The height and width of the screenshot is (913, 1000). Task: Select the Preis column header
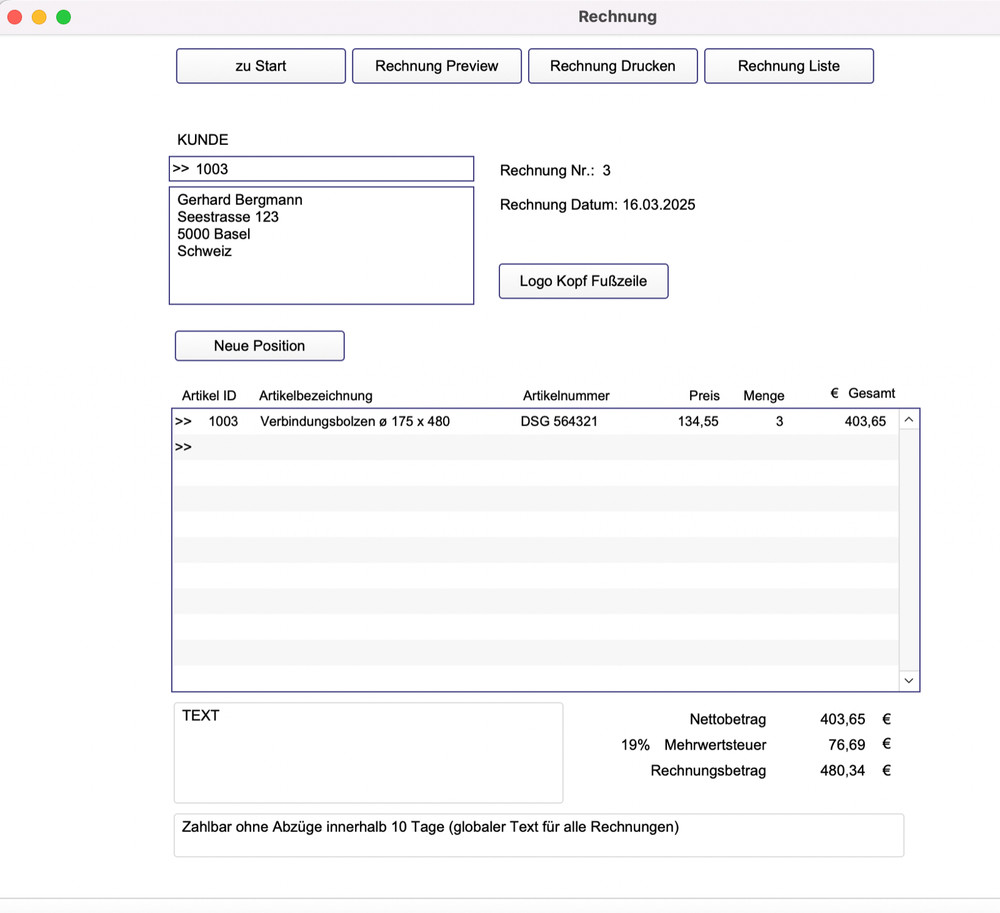pyautogui.click(x=704, y=395)
